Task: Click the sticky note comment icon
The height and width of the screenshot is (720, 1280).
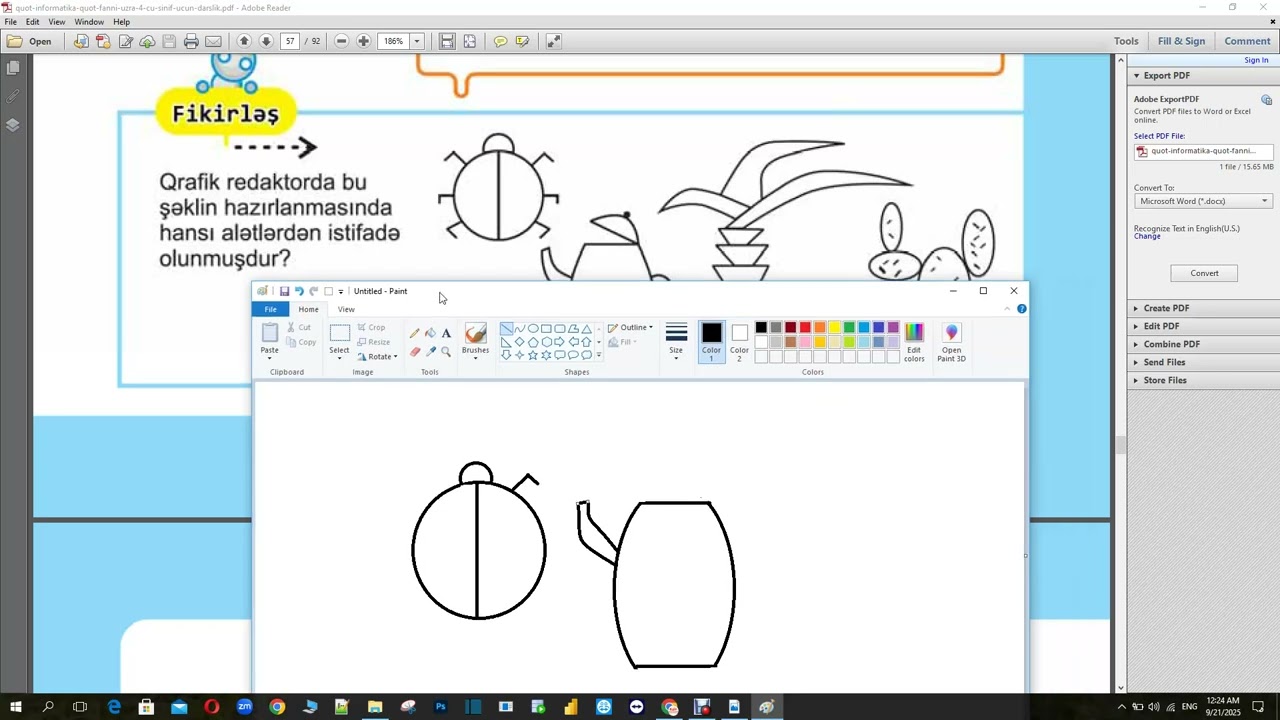Action: pos(500,41)
